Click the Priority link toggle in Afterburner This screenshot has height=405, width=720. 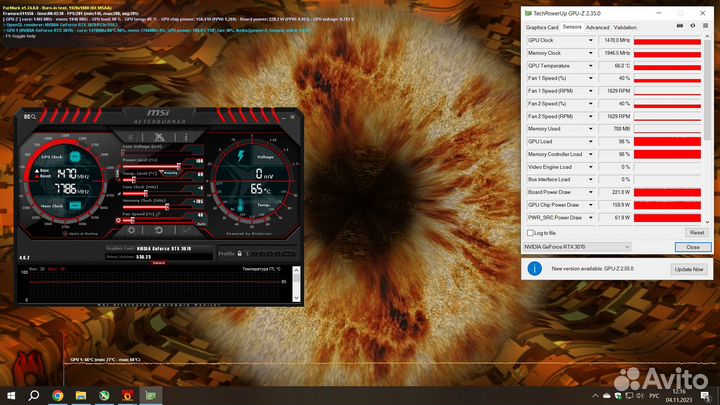click(x=169, y=173)
